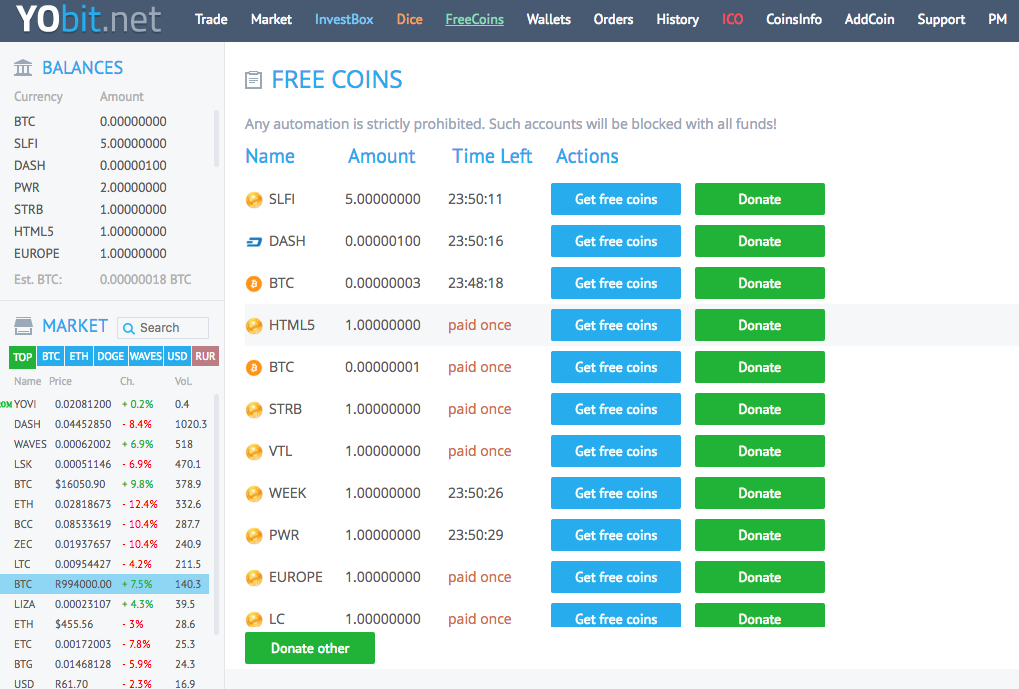Select the DOGE market tab

coord(110,356)
